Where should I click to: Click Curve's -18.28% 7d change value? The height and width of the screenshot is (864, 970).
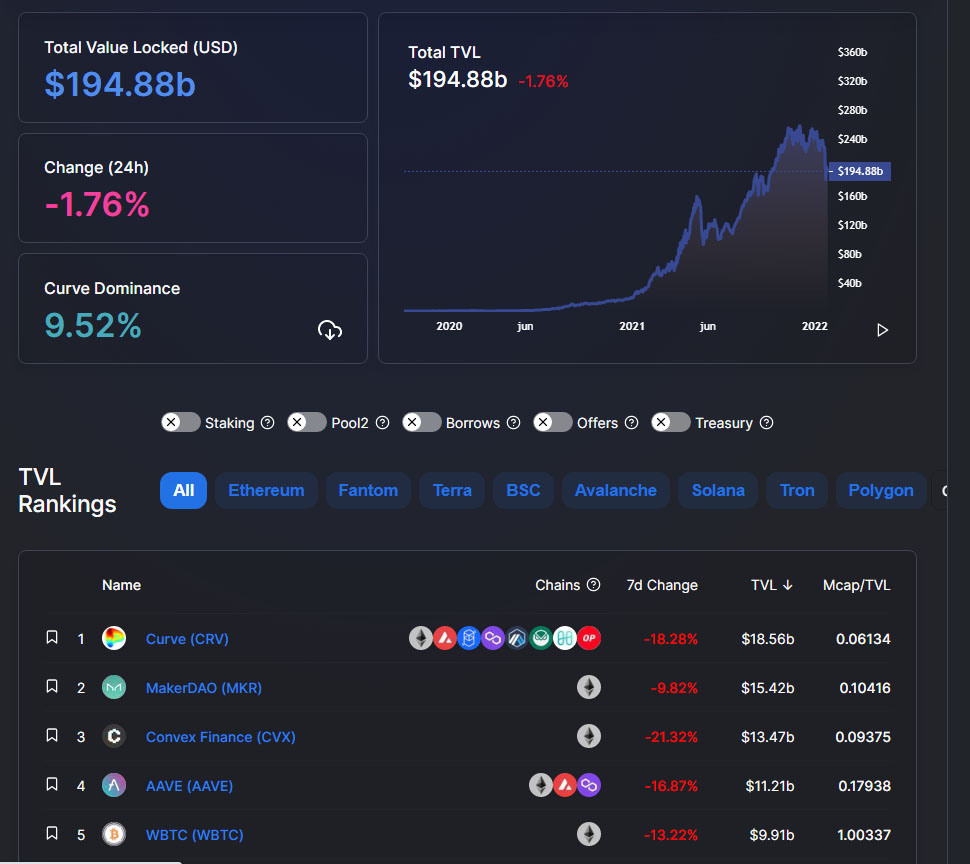(x=671, y=639)
